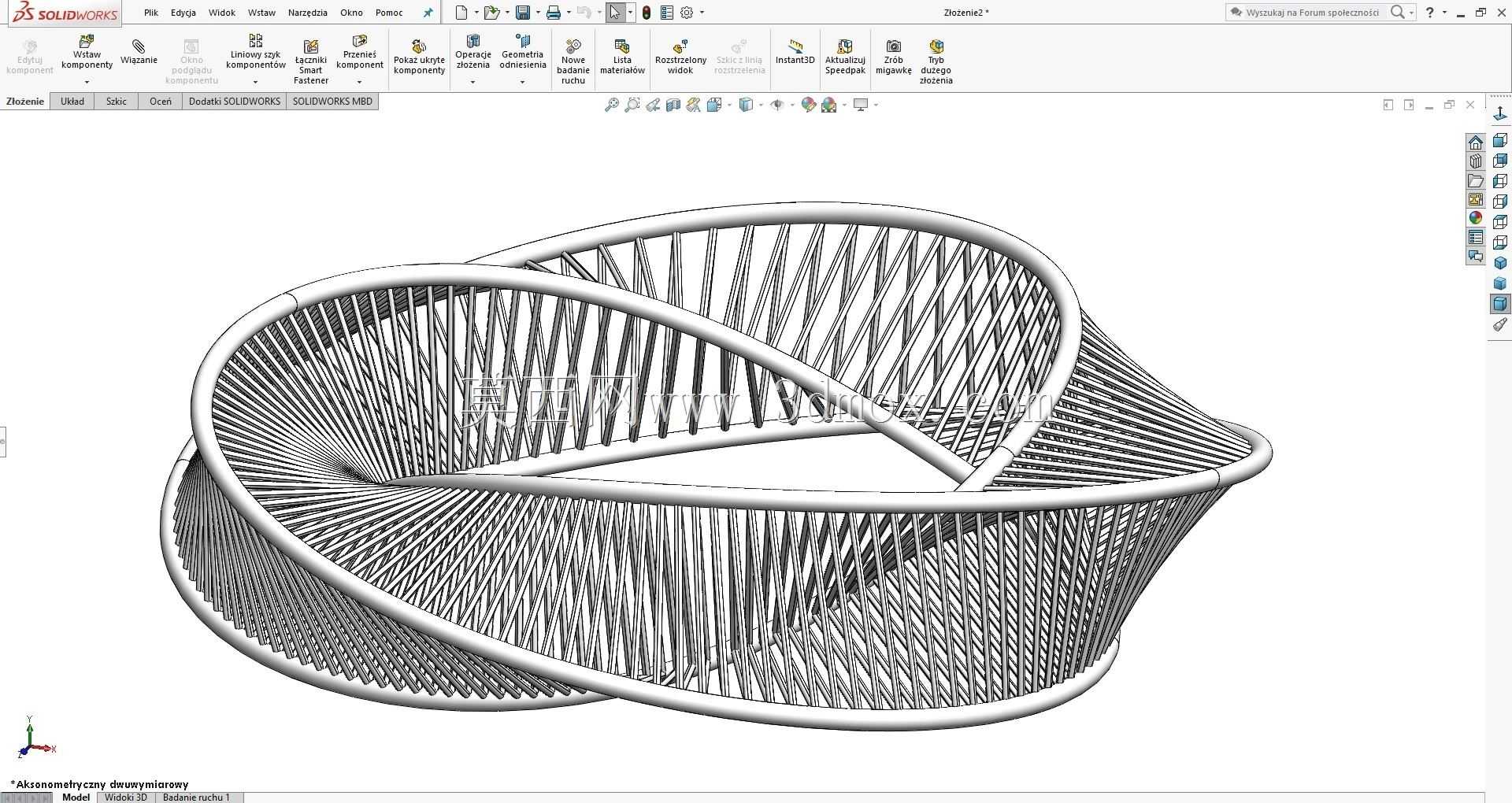1512x803 pixels.
Task: Click the Previous View icon
Action: 653,105
